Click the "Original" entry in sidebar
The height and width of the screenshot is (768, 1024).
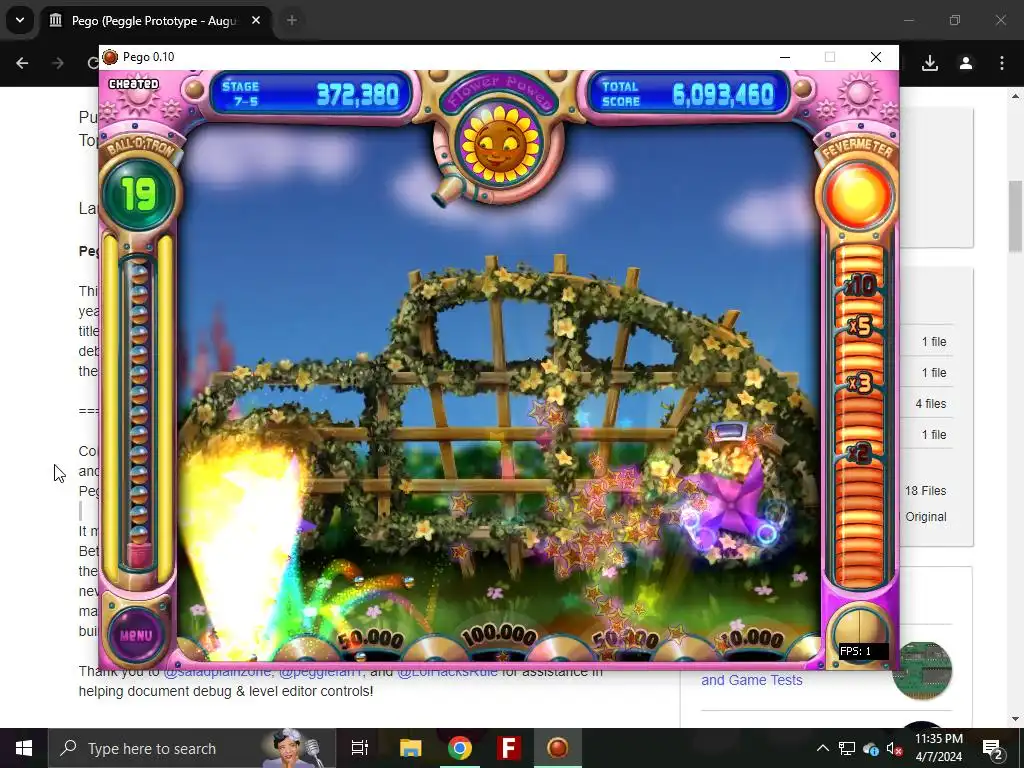(x=925, y=517)
